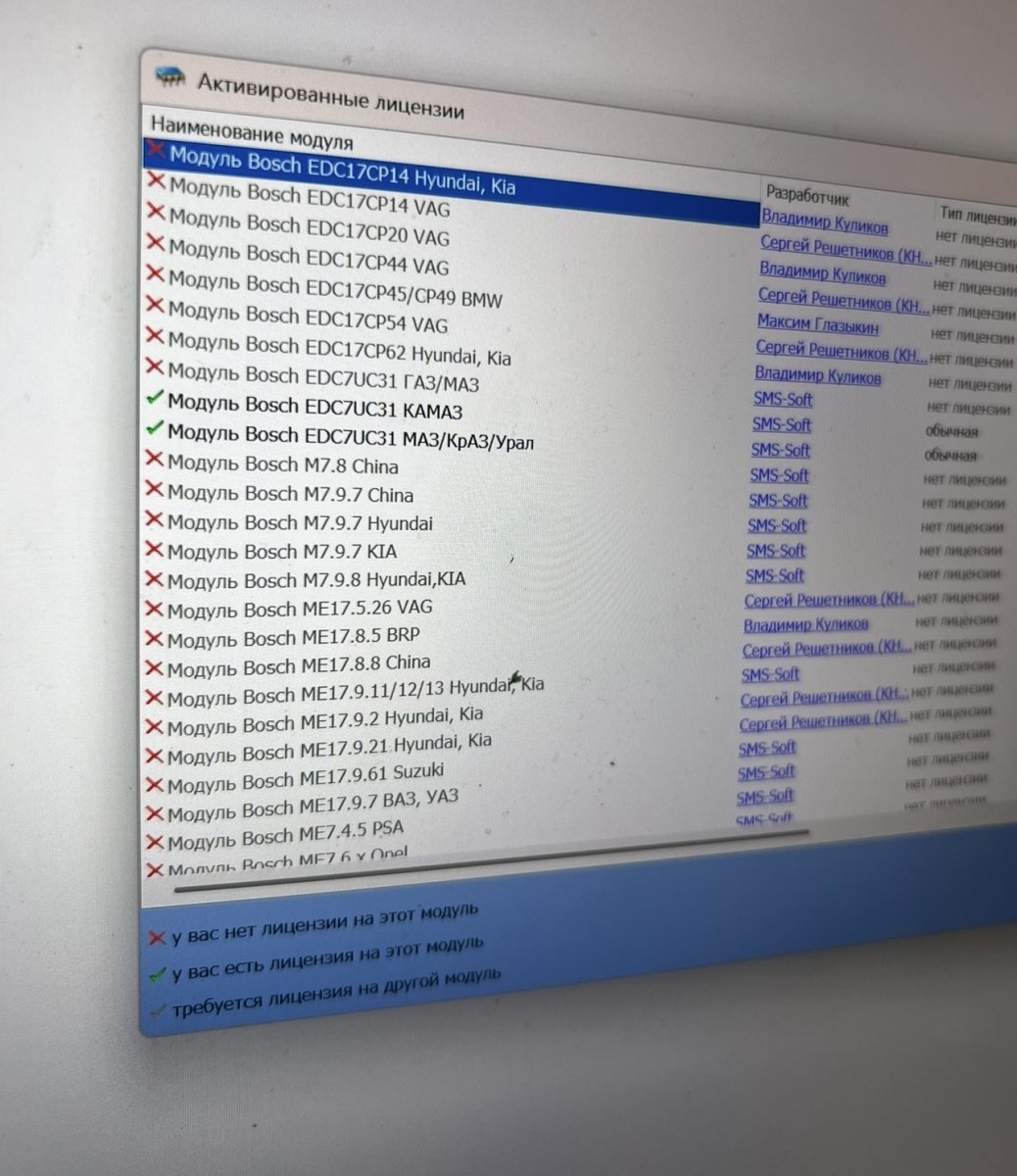
Task: Click the обычная license cell for EDC7UC31 КАМАЗ
Action: pyautogui.click(x=951, y=431)
